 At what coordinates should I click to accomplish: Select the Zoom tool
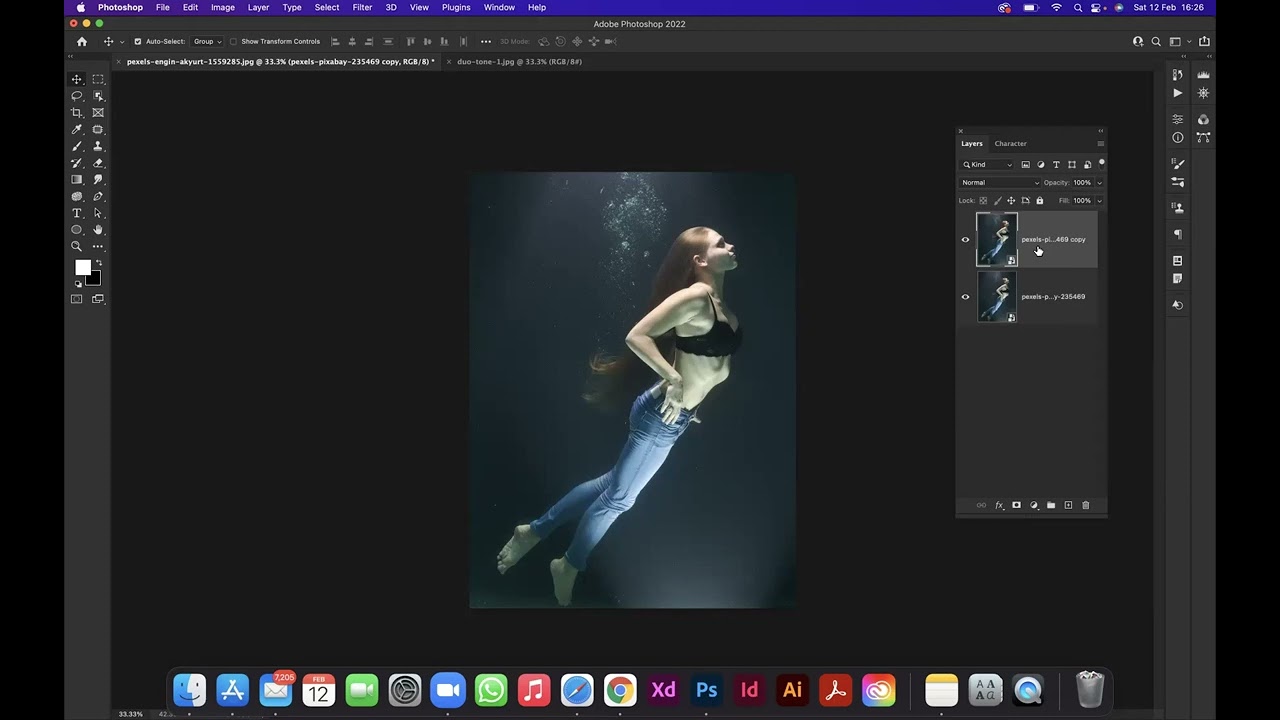click(x=77, y=246)
